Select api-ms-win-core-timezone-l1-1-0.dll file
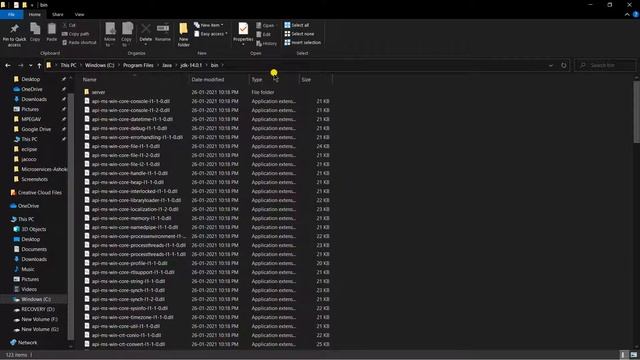Screen dimensions: 640x360 (x=132, y=317)
